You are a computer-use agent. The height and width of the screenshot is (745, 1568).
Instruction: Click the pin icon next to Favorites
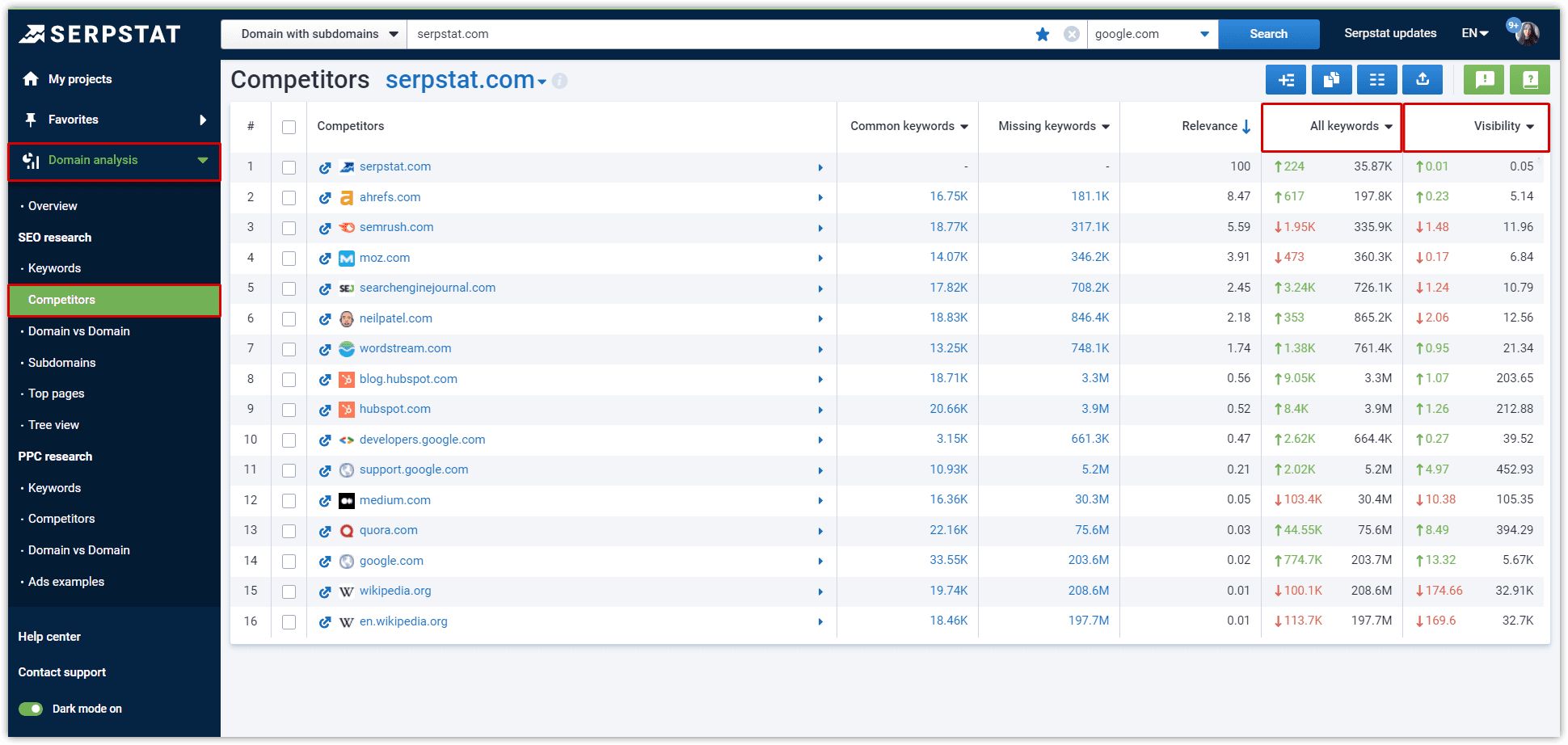point(31,120)
